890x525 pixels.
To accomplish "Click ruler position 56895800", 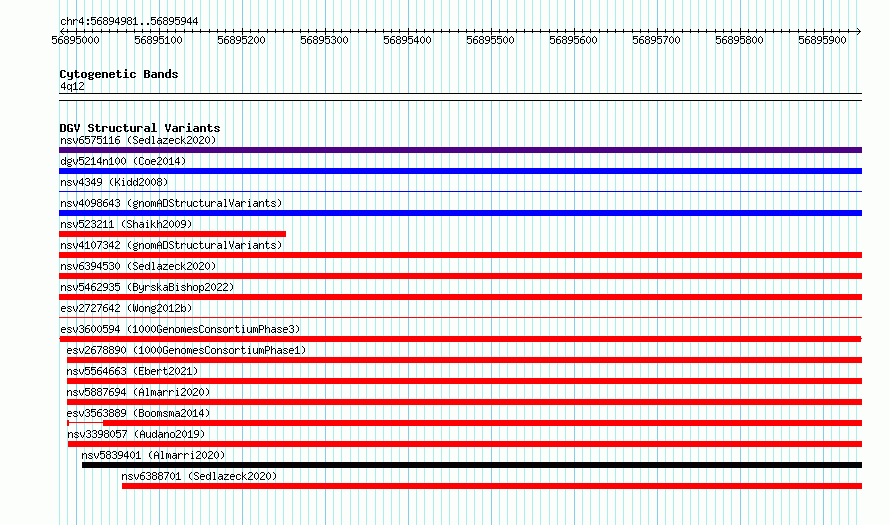I will coord(739,40).
